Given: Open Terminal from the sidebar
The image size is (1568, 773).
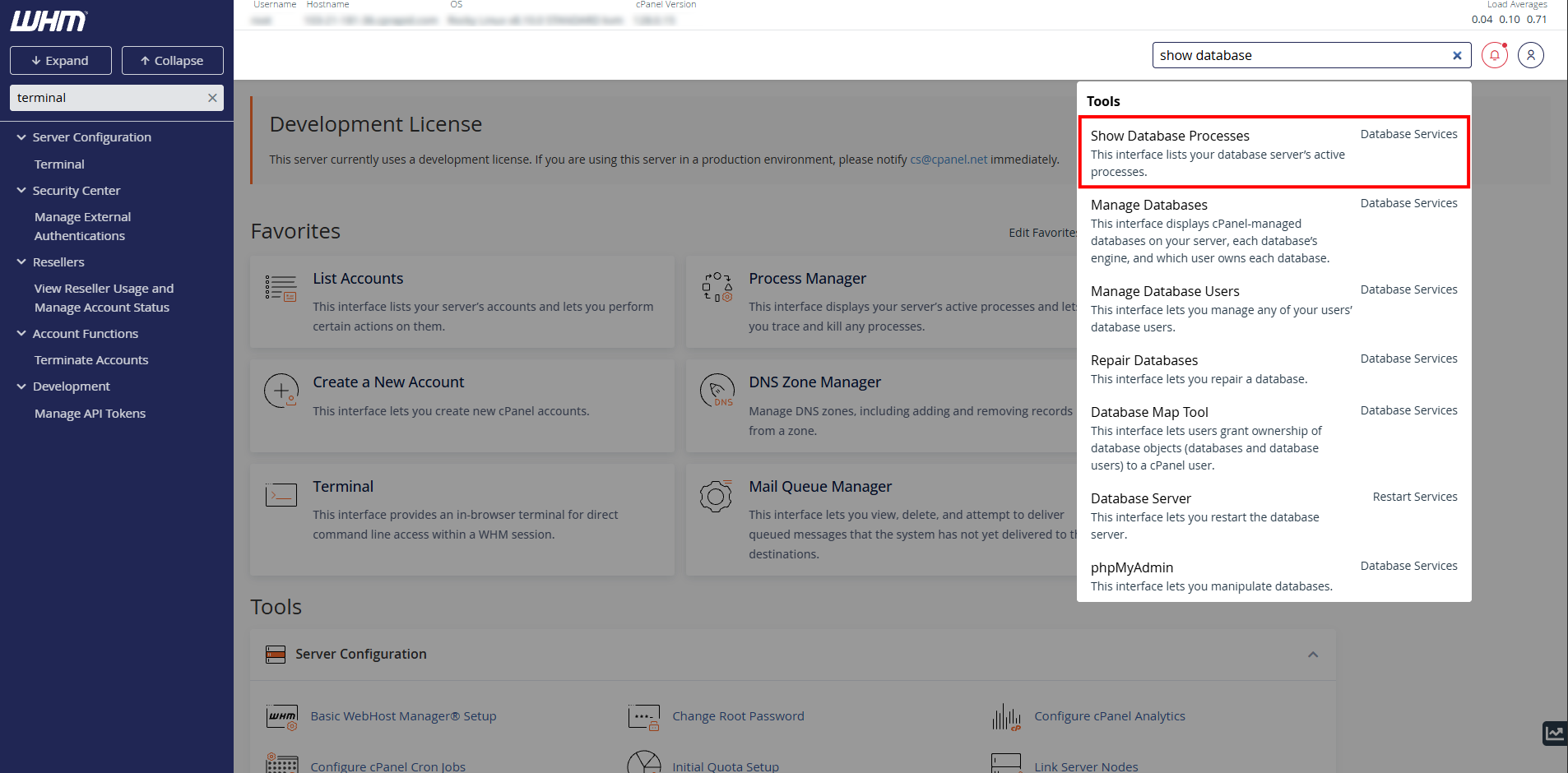Looking at the screenshot, I should coord(59,164).
